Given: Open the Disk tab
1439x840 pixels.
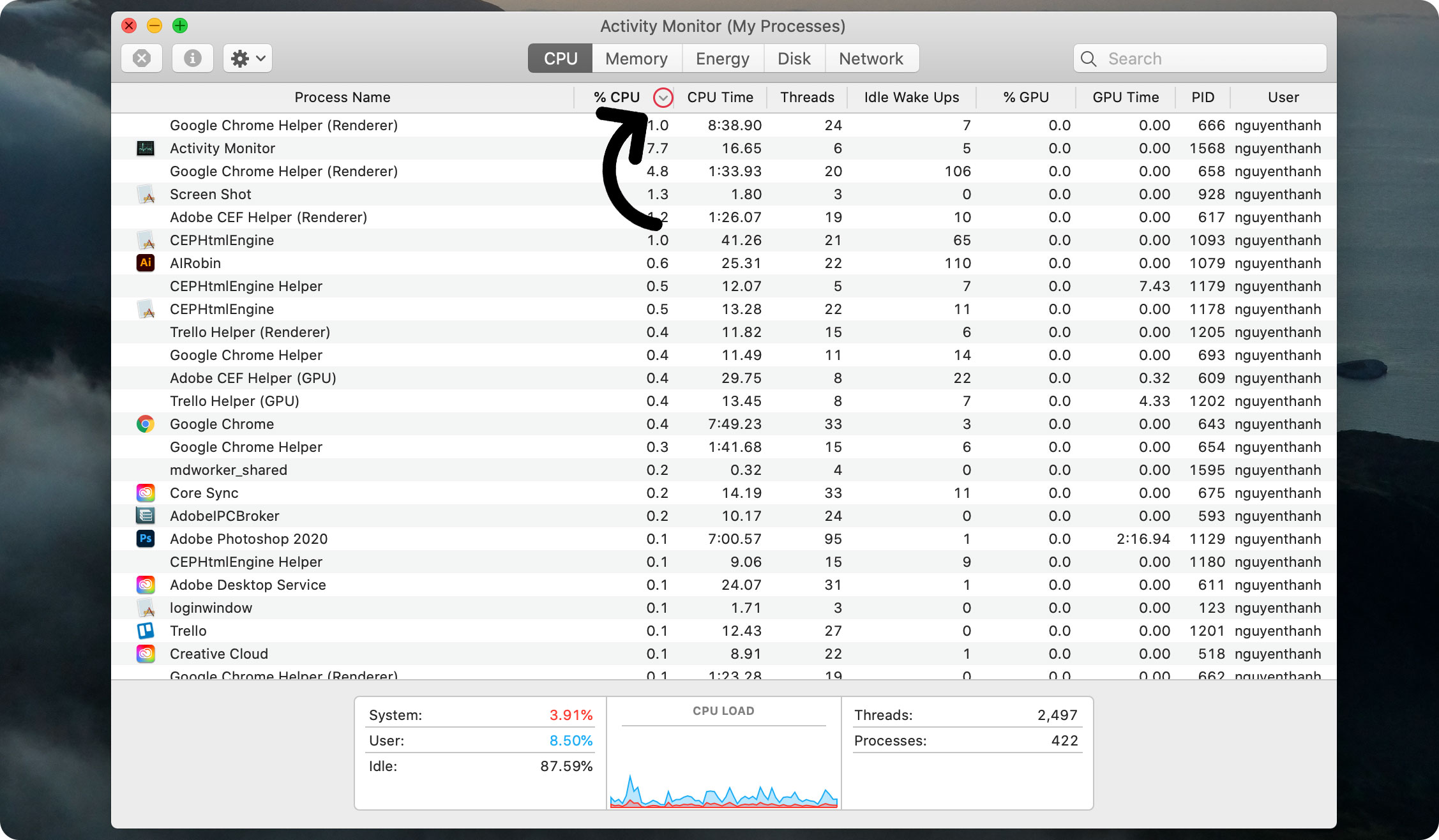Looking at the screenshot, I should [x=794, y=58].
